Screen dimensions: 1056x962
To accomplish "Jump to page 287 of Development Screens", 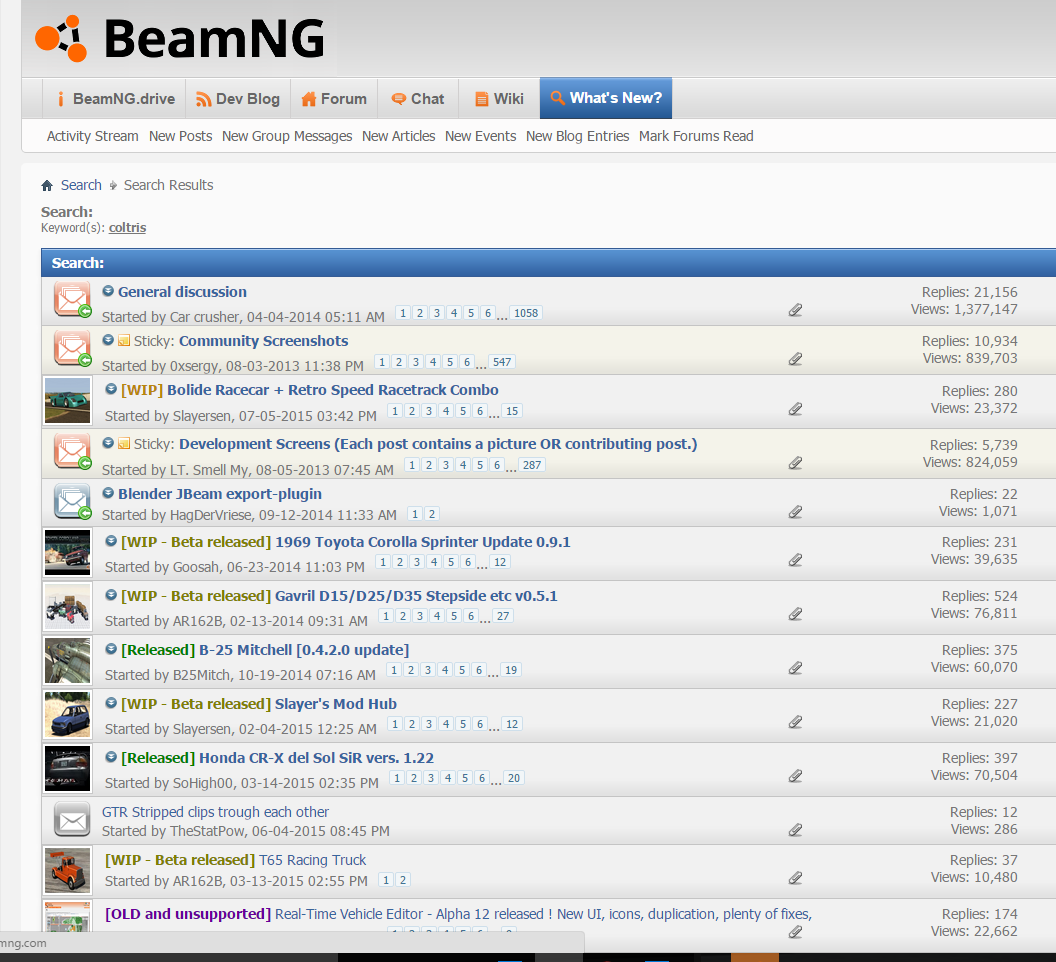I will click(532, 465).
